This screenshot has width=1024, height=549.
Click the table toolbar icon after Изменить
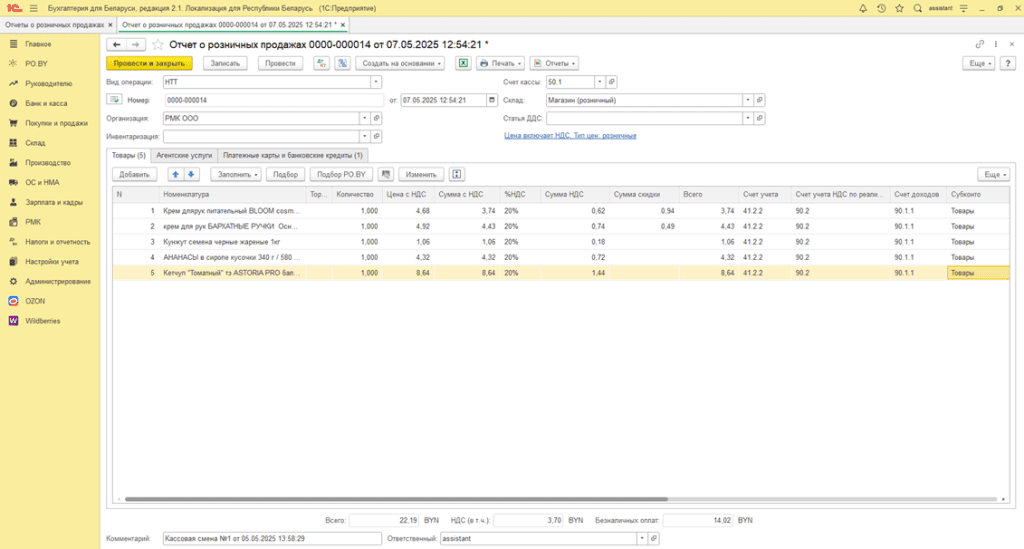click(456, 174)
